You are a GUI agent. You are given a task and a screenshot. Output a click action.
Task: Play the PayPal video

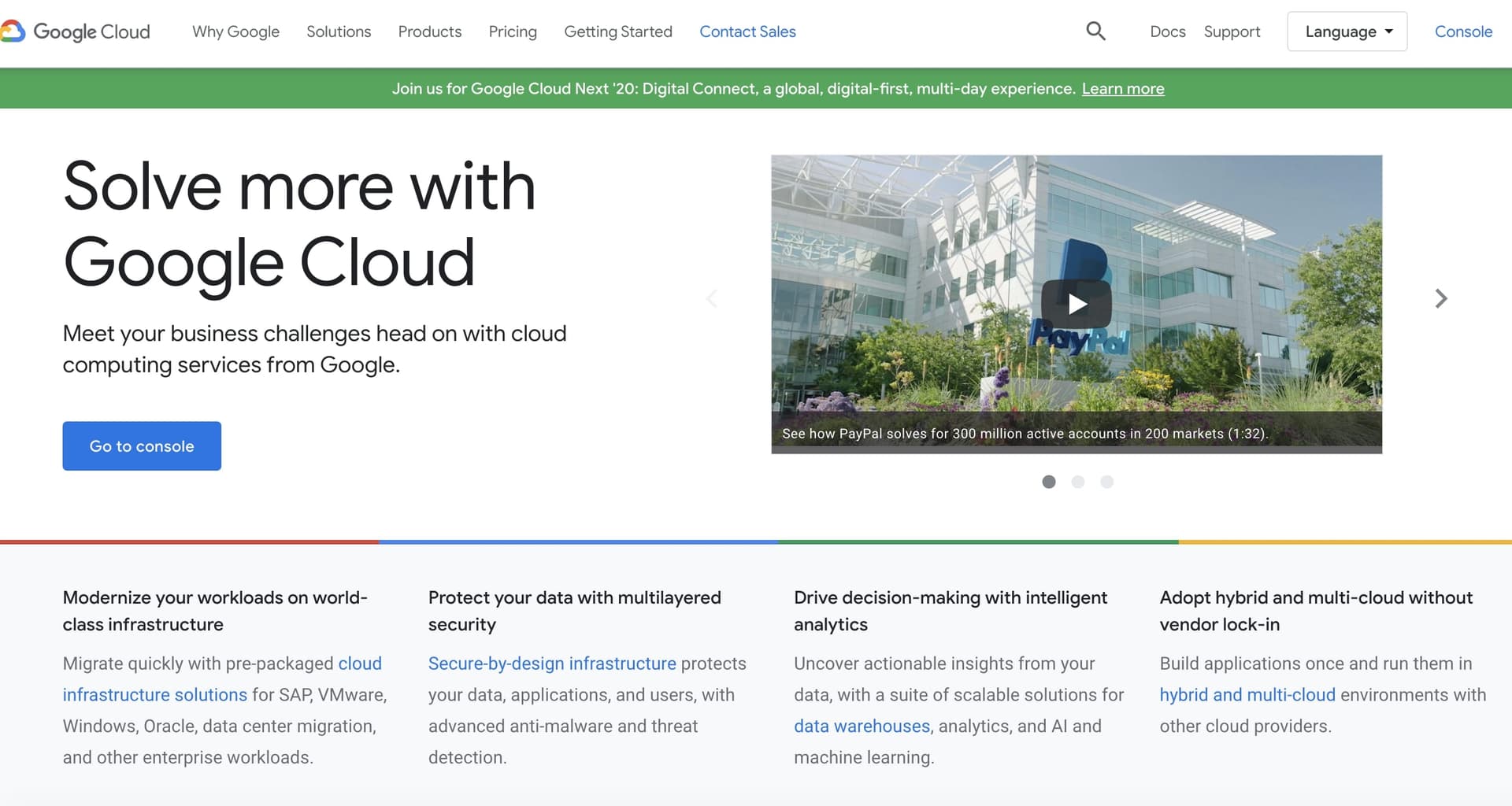click(x=1077, y=304)
